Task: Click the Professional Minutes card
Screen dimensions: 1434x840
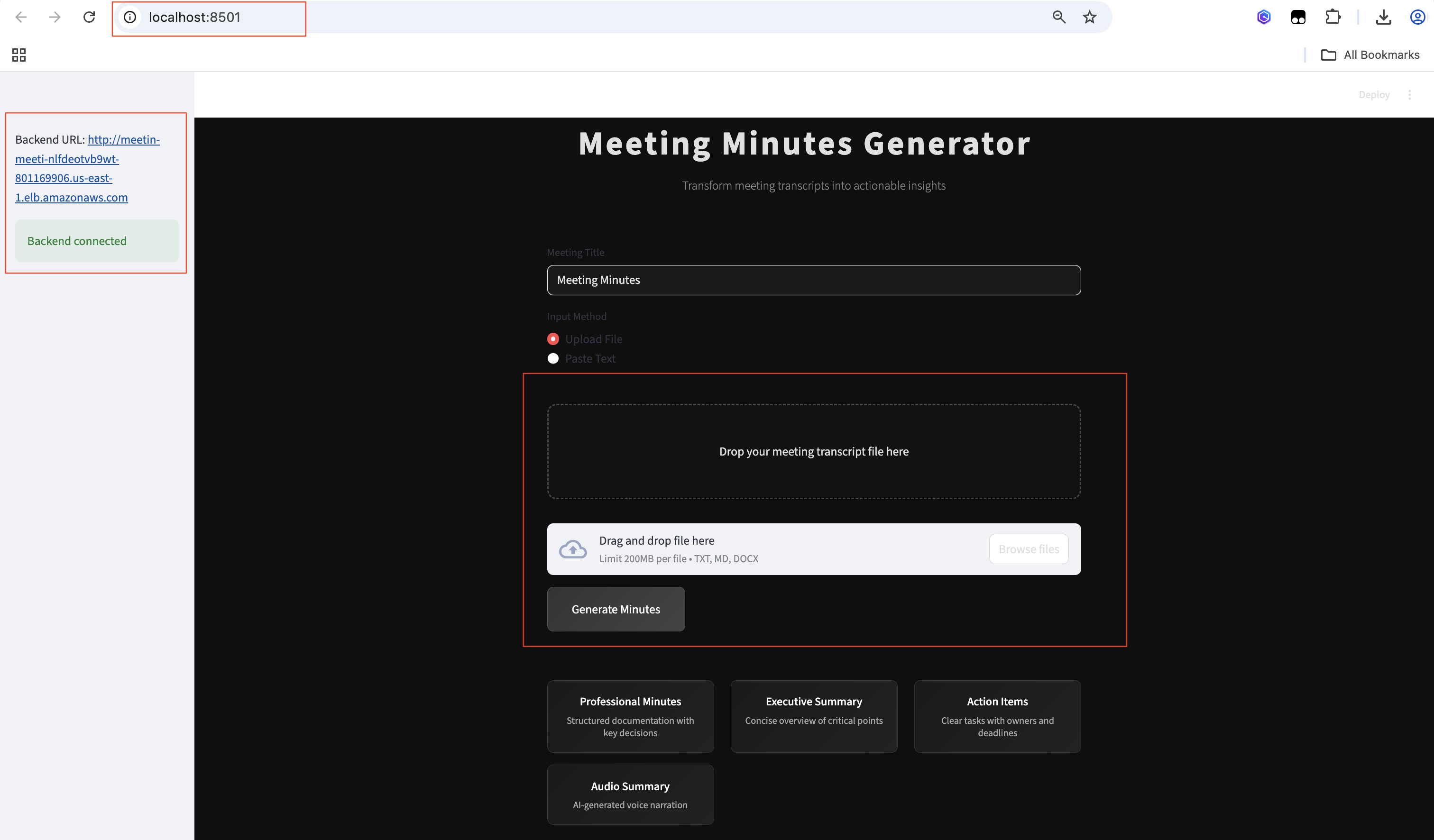Action: click(630, 716)
